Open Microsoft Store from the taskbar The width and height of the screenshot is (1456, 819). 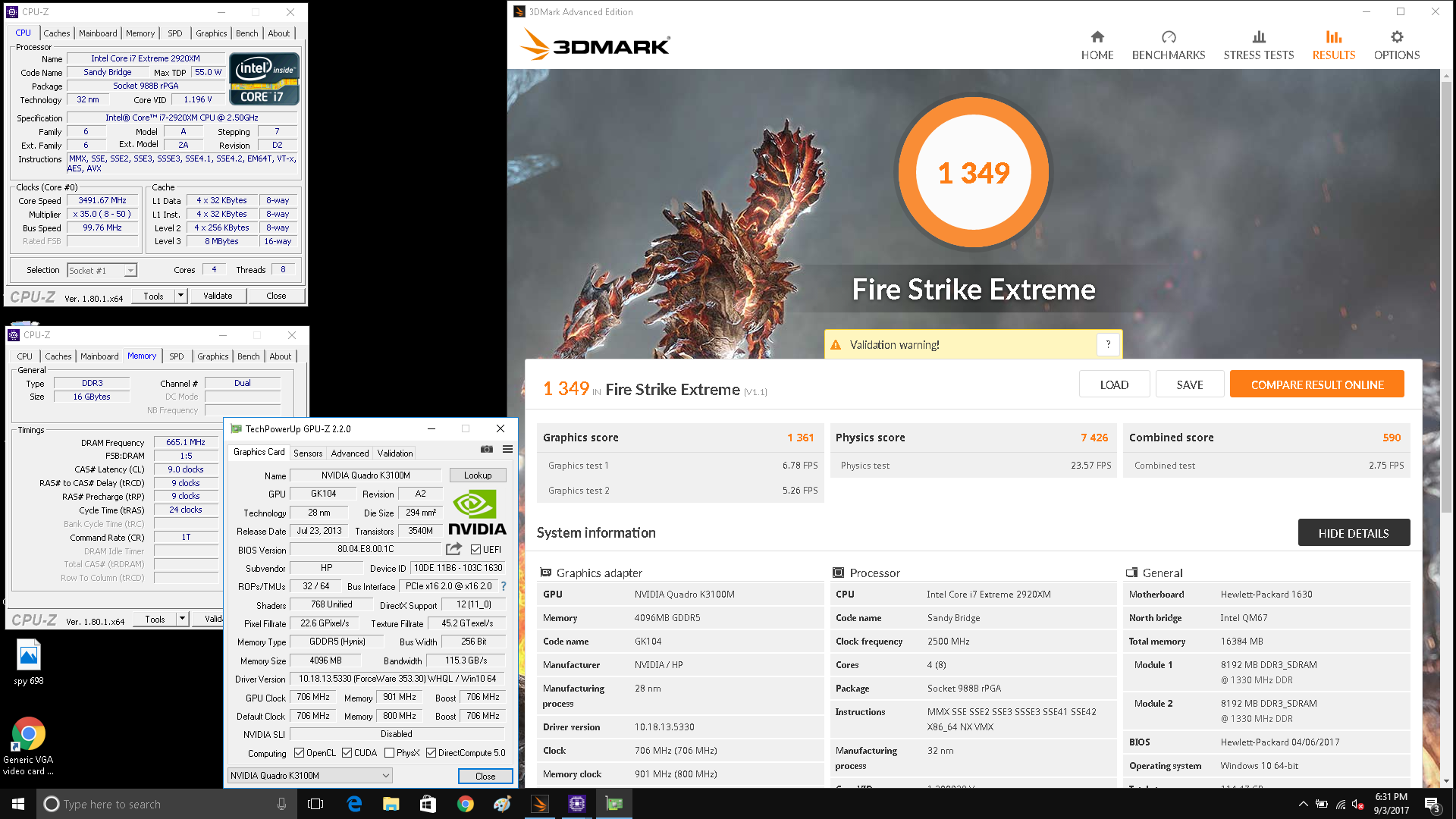click(428, 804)
